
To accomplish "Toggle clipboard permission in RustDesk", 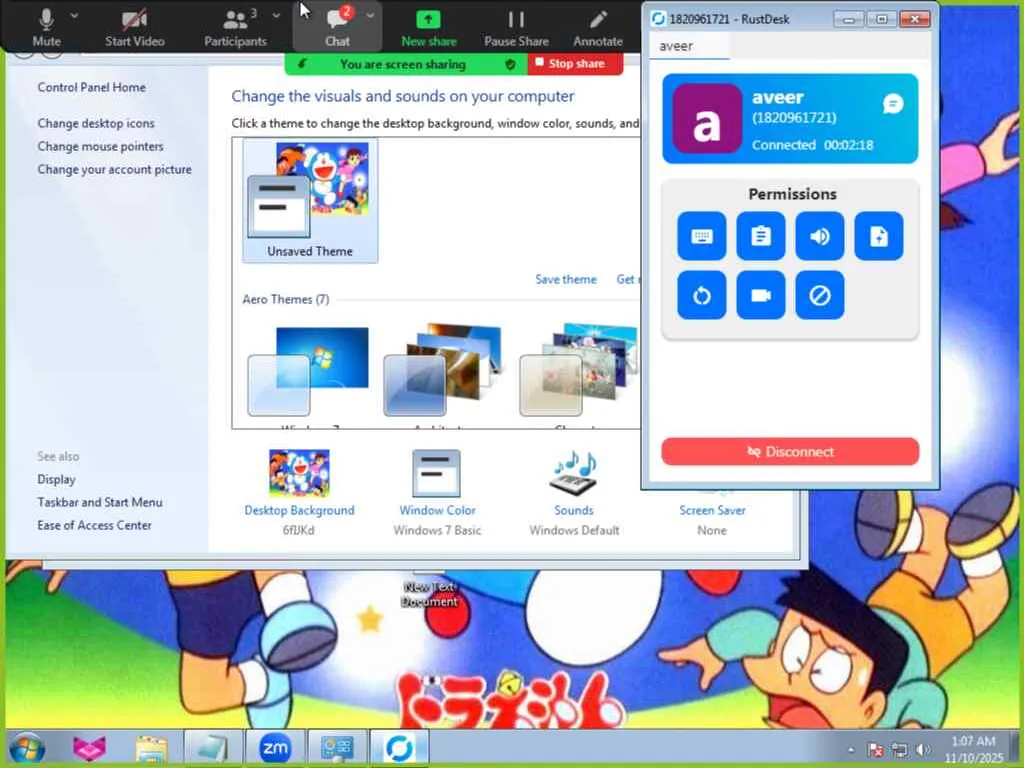I will [x=760, y=236].
